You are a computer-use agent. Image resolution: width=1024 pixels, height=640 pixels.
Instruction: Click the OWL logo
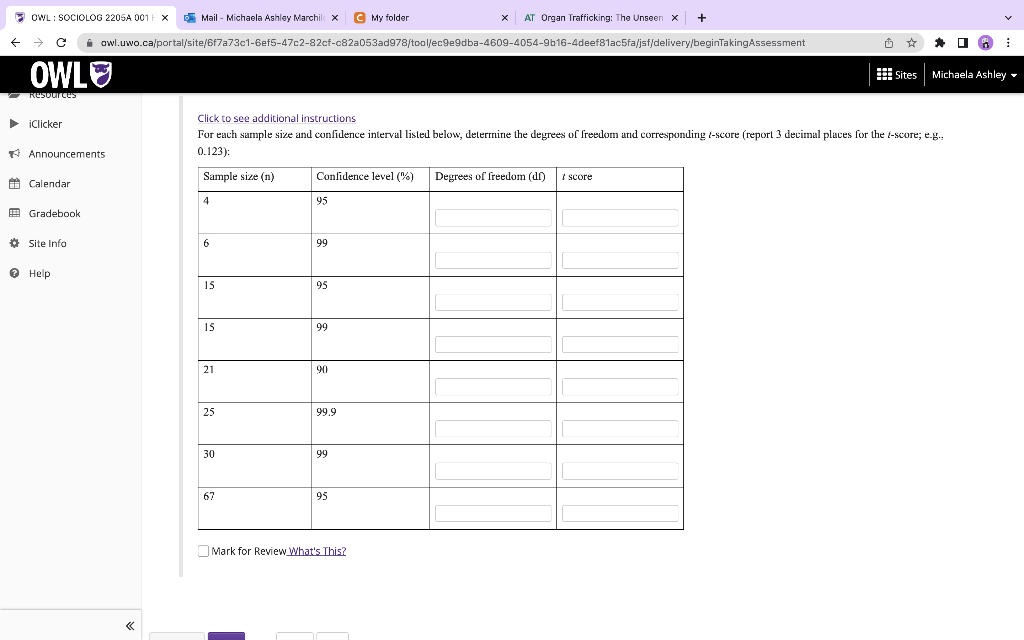[71, 74]
